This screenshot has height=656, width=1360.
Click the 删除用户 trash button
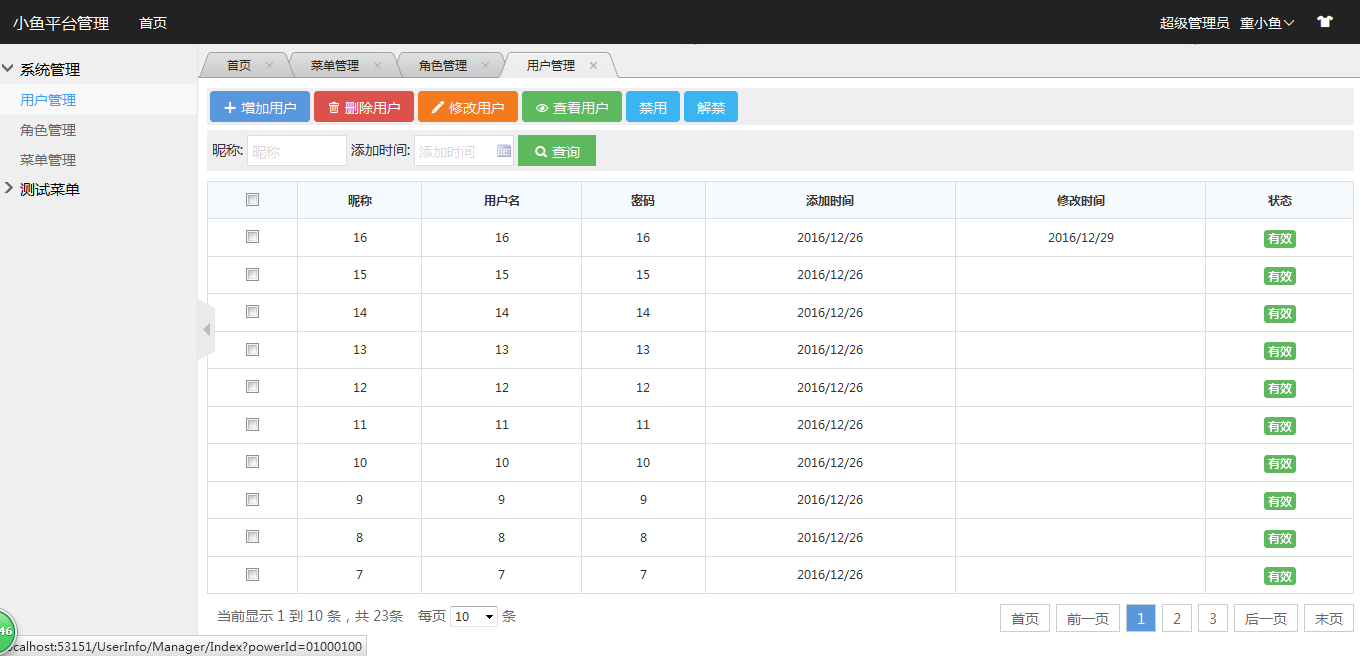click(363, 108)
